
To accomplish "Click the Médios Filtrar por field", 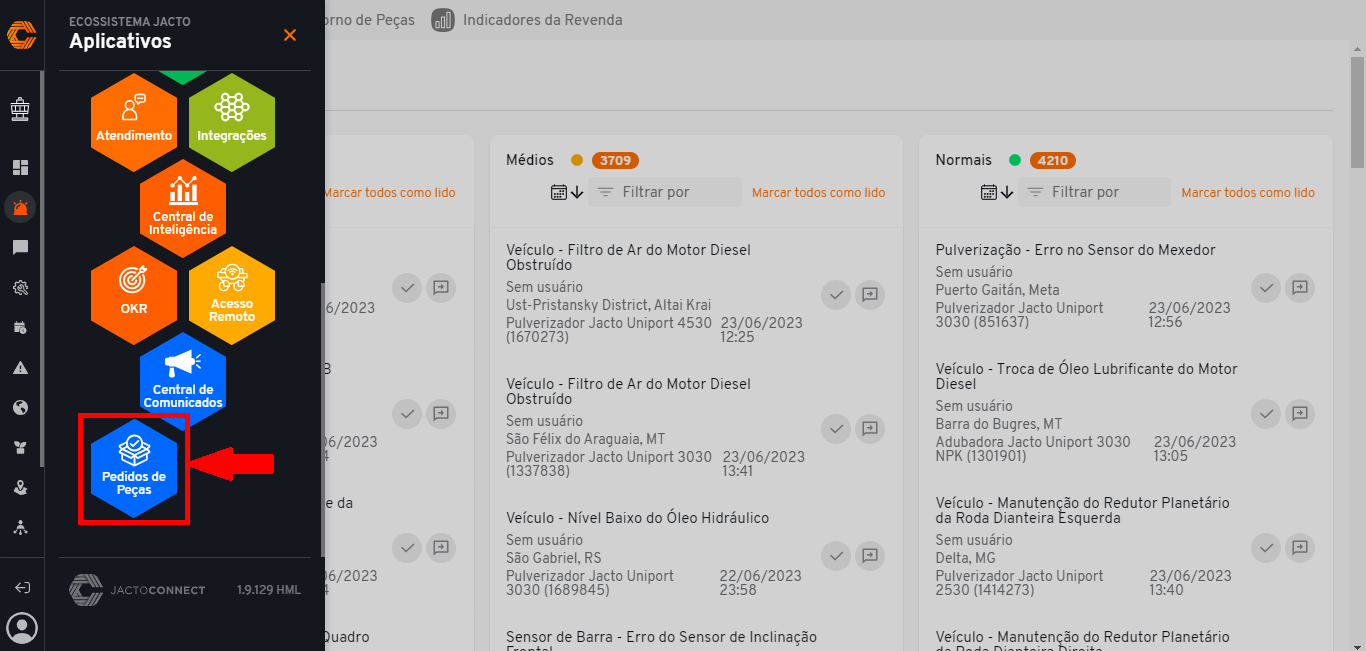I will [665, 192].
